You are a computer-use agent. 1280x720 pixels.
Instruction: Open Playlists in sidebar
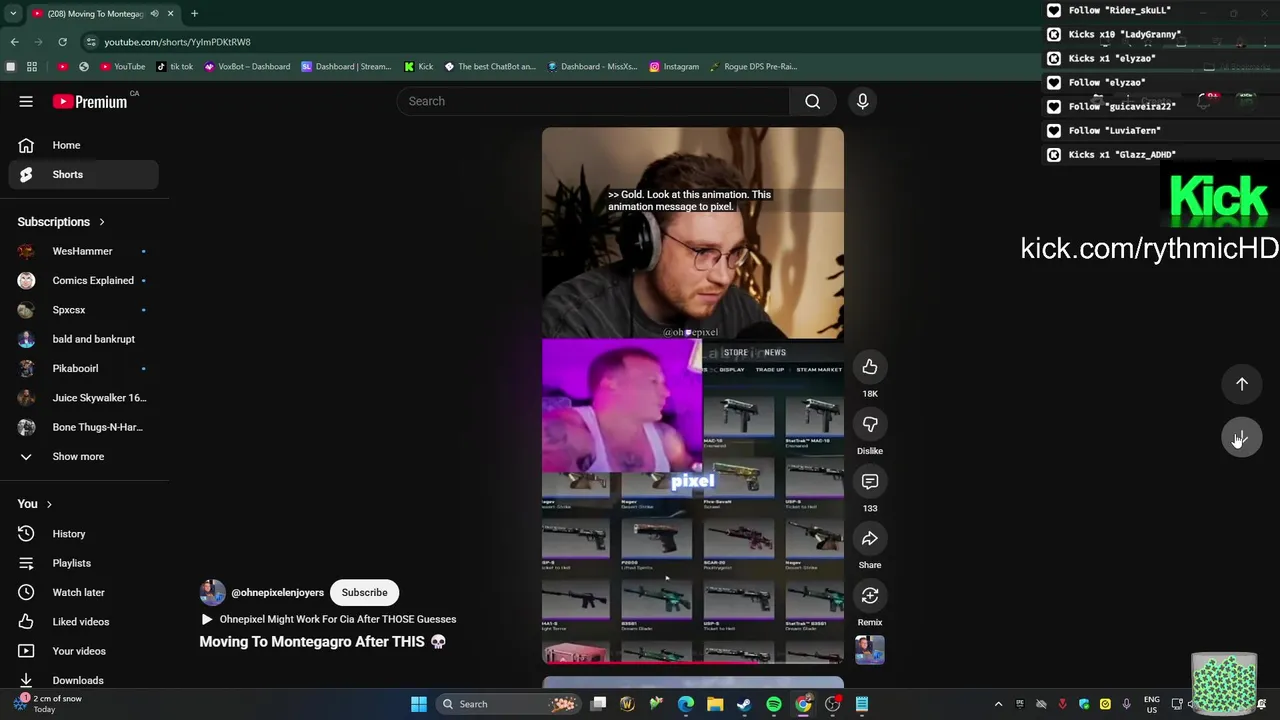(x=84, y=563)
